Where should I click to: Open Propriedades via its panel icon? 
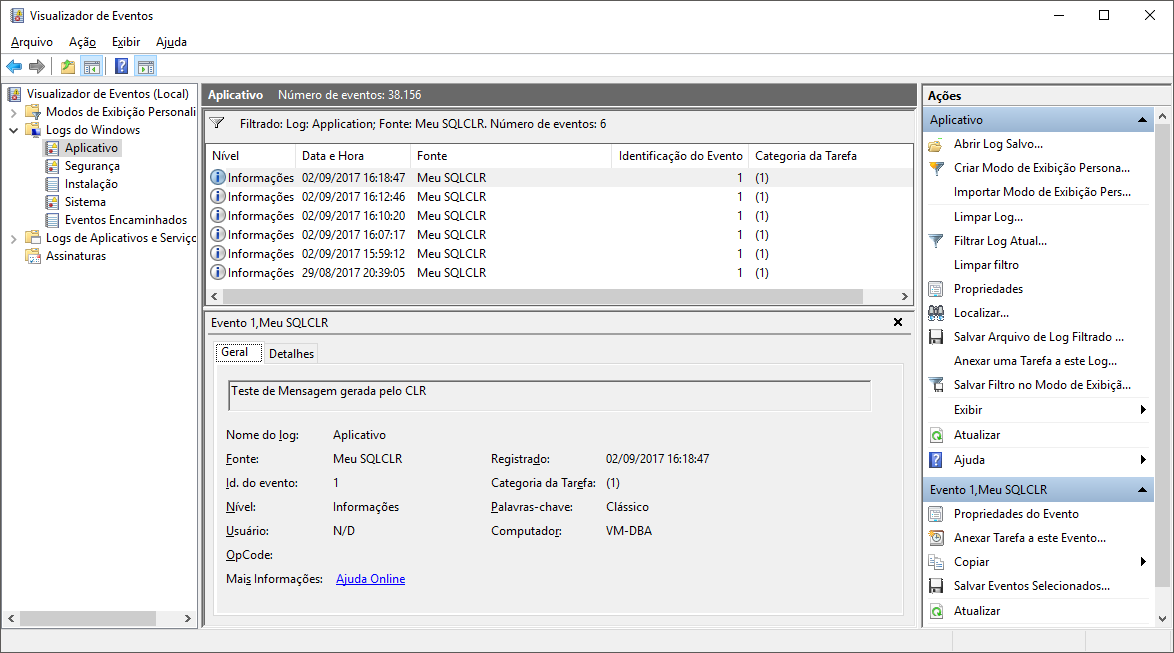pos(935,288)
